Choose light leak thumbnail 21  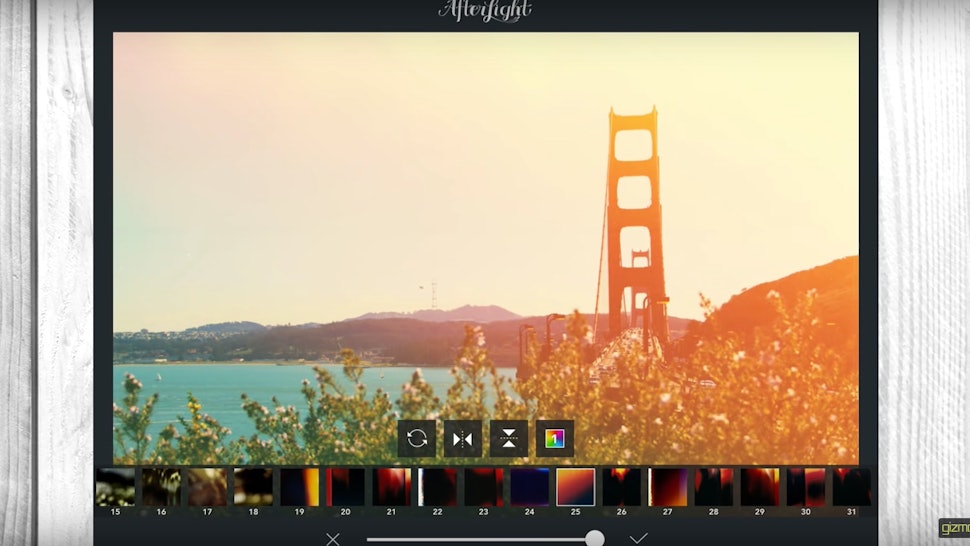coord(392,487)
